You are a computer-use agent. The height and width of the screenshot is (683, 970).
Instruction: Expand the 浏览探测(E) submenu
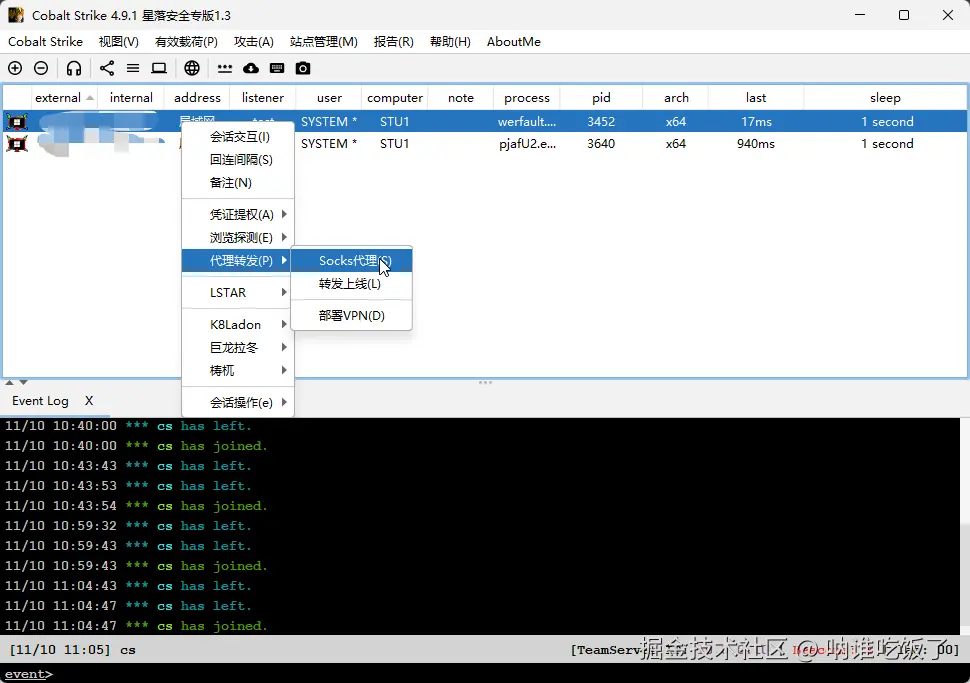[x=238, y=237]
